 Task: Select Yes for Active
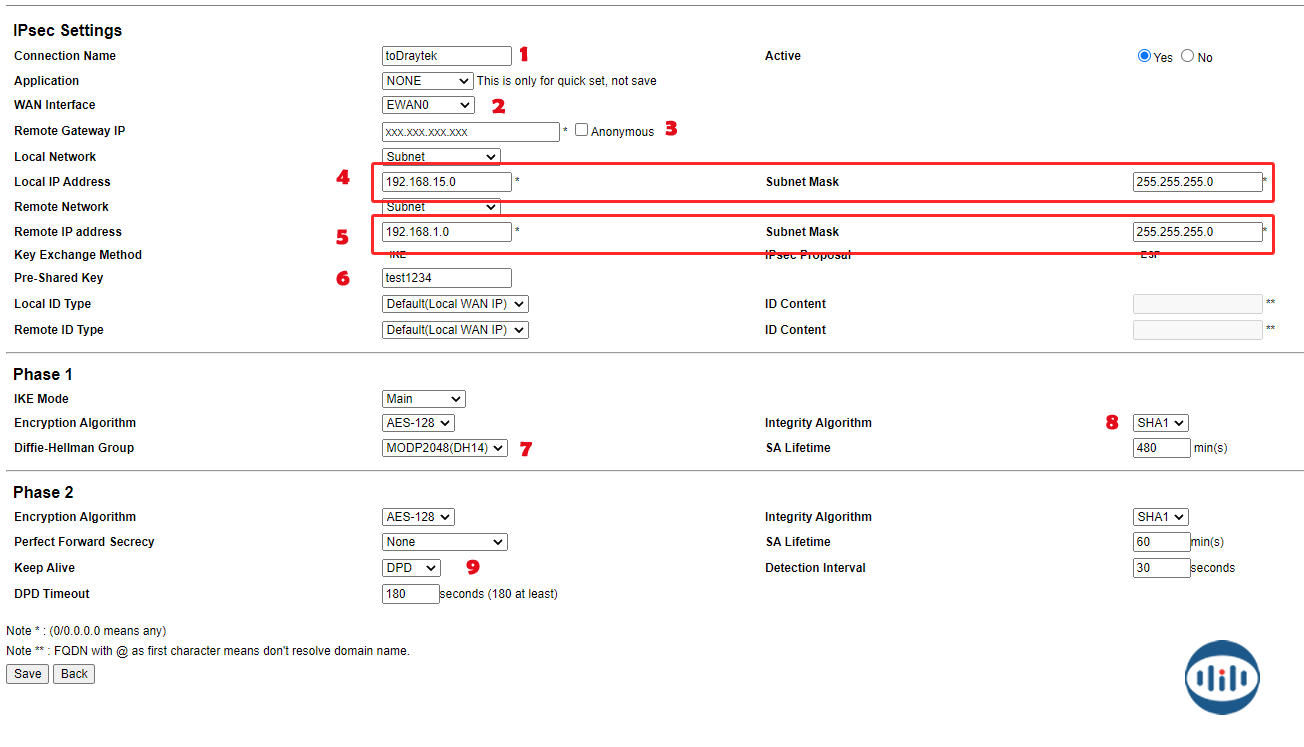tap(1144, 56)
